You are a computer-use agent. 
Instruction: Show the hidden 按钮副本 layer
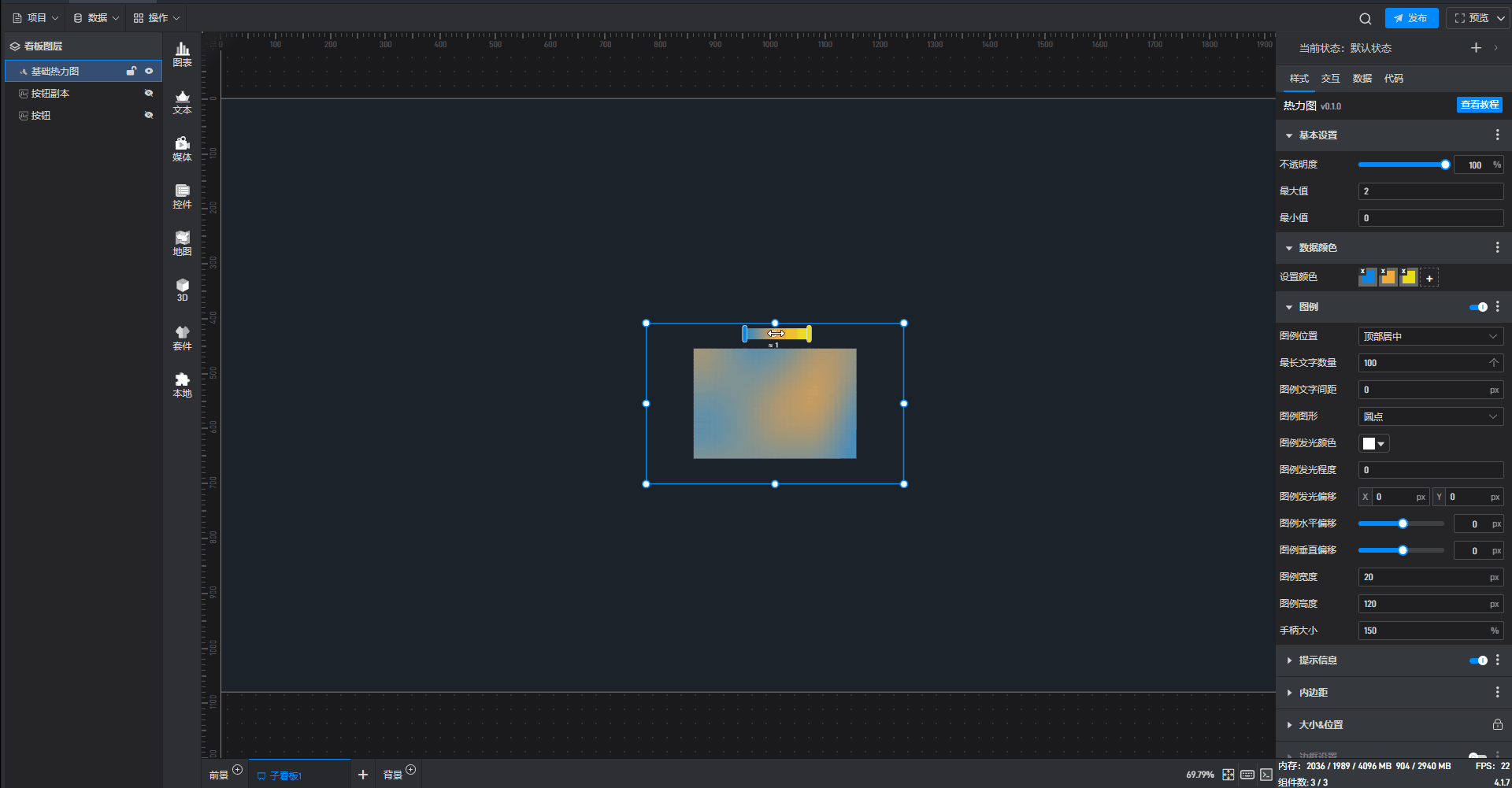click(149, 93)
